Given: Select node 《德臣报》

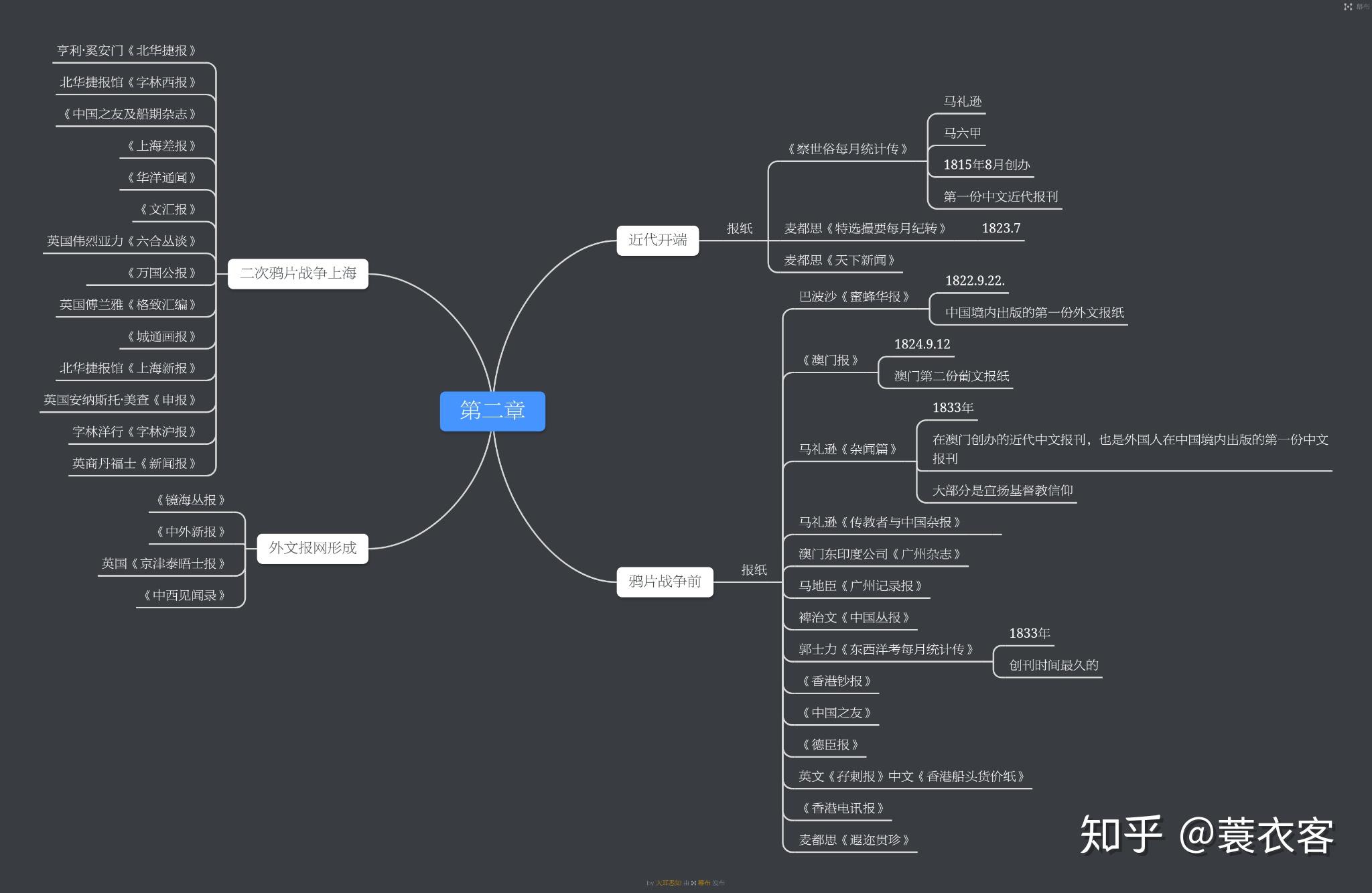Looking at the screenshot, I should coord(830,745).
